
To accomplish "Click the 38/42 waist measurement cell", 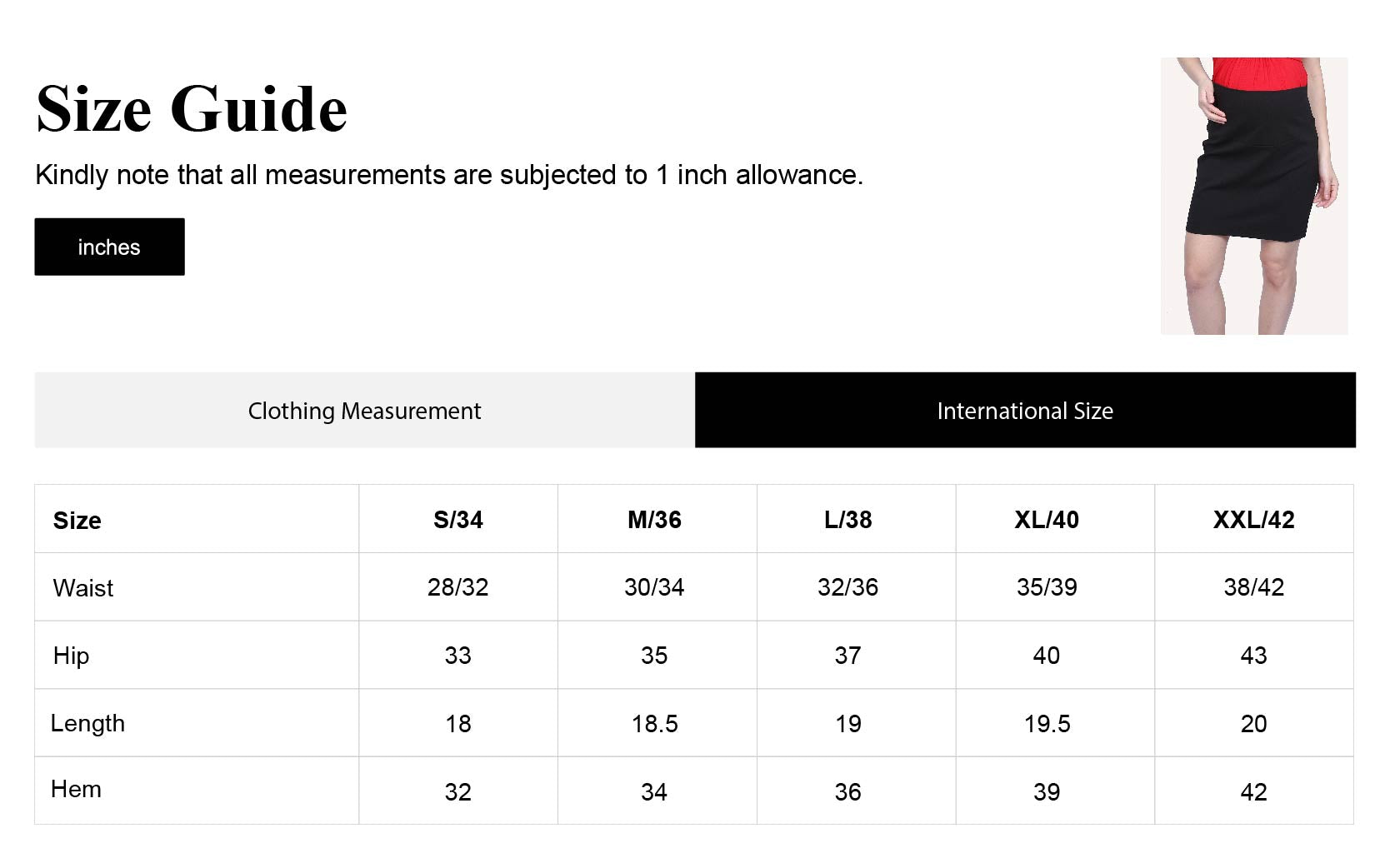I will click(x=1253, y=587).
